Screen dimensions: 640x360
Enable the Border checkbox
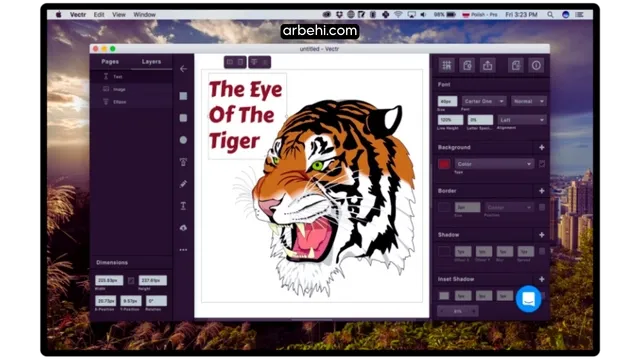tap(542, 207)
